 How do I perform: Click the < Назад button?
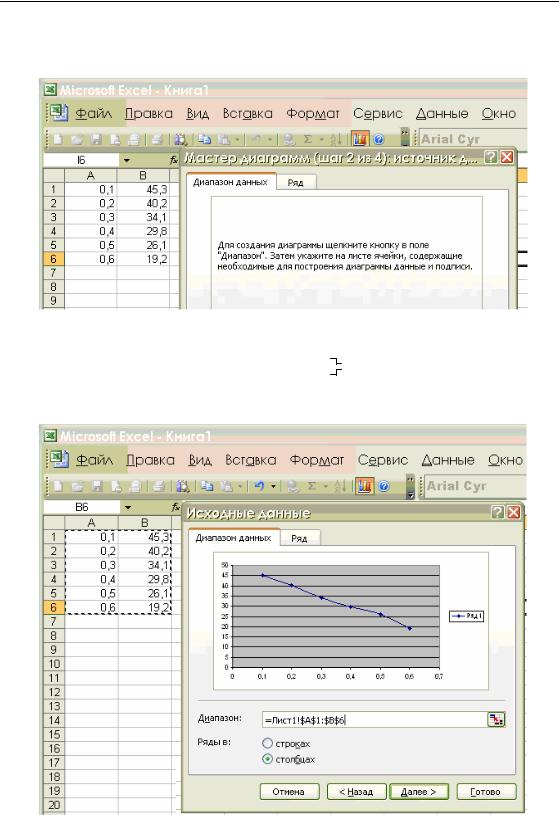356,792
